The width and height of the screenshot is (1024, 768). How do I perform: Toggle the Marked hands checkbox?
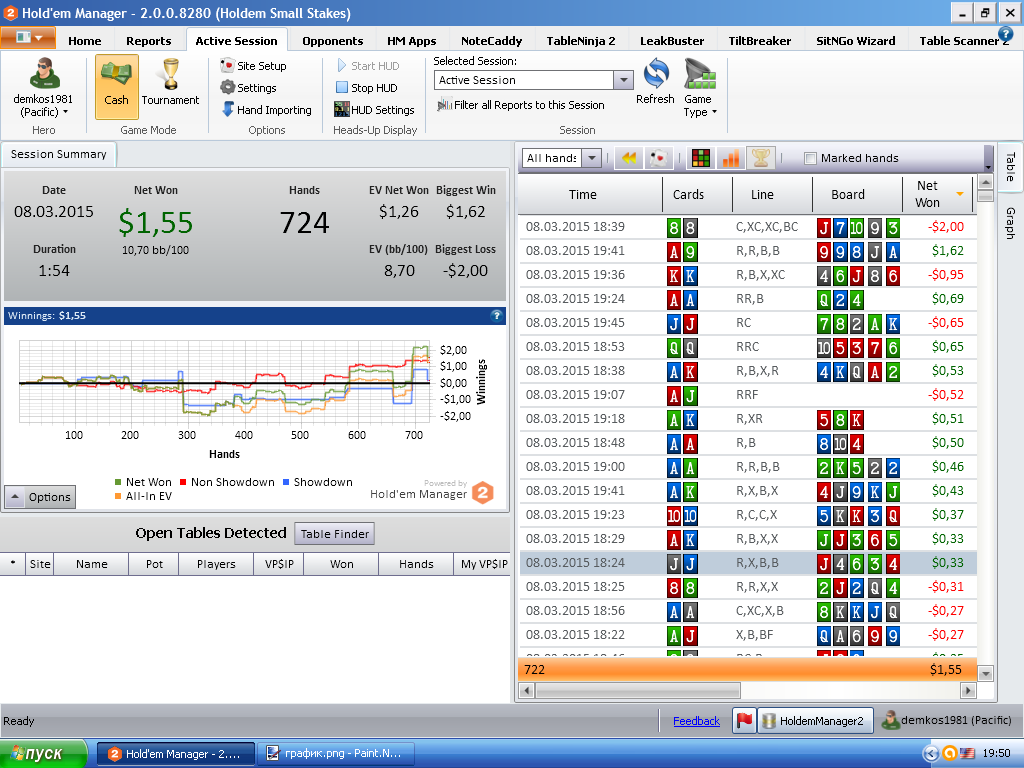click(810, 158)
